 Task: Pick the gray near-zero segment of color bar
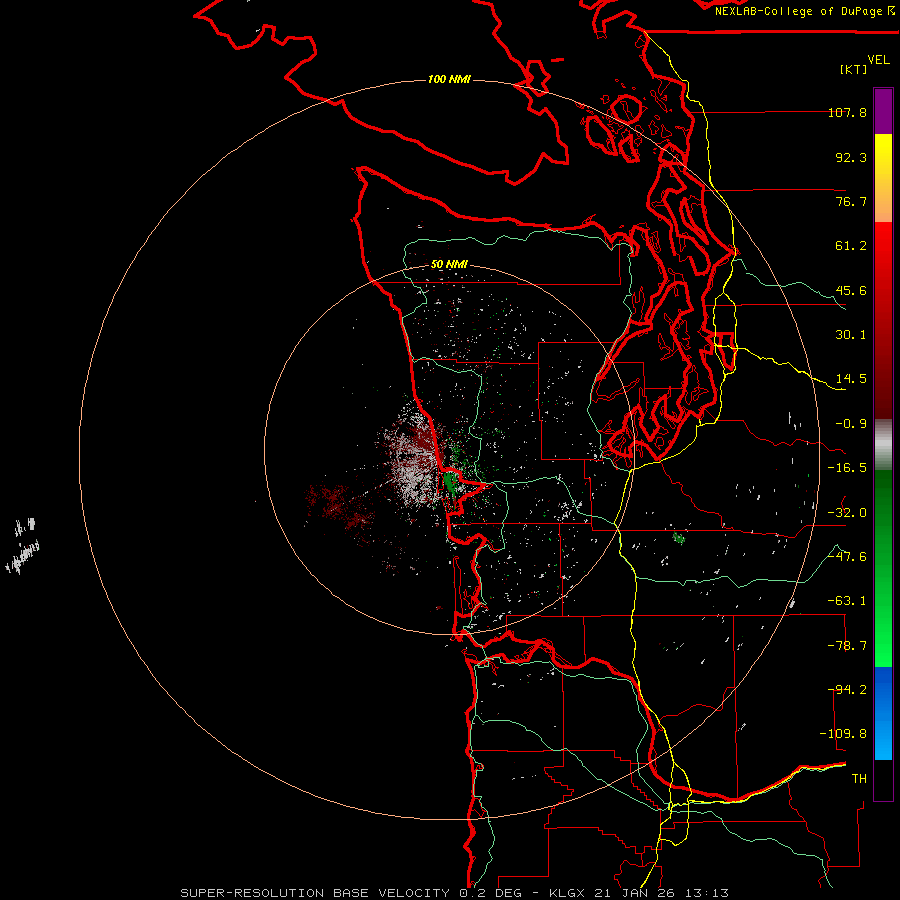pyautogui.click(x=883, y=445)
